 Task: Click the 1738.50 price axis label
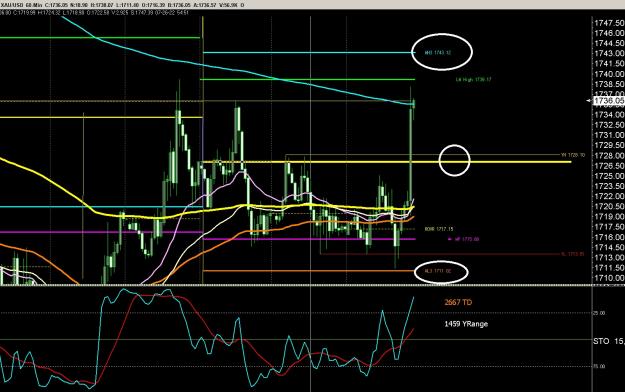(609, 84)
